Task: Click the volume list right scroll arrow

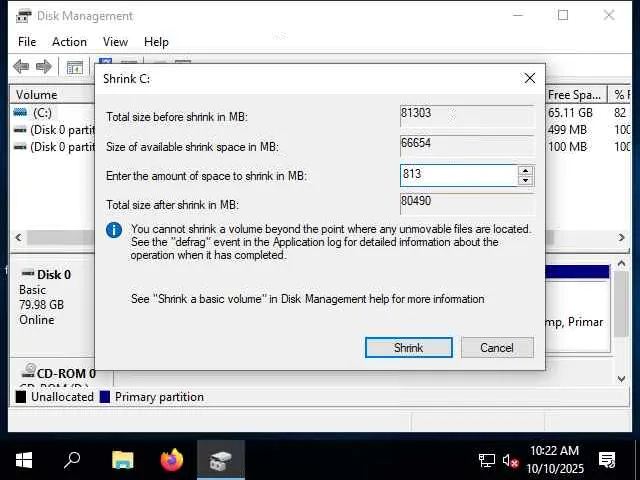Action: [x=621, y=237]
